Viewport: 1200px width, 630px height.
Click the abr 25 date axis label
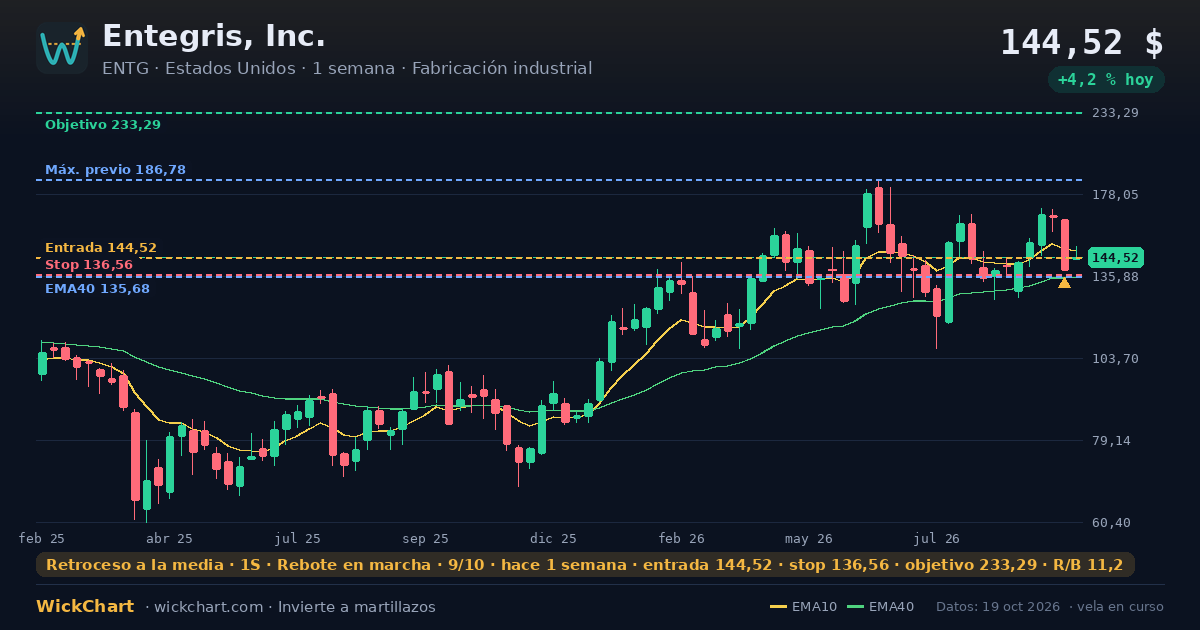pyautogui.click(x=170, y=539)
